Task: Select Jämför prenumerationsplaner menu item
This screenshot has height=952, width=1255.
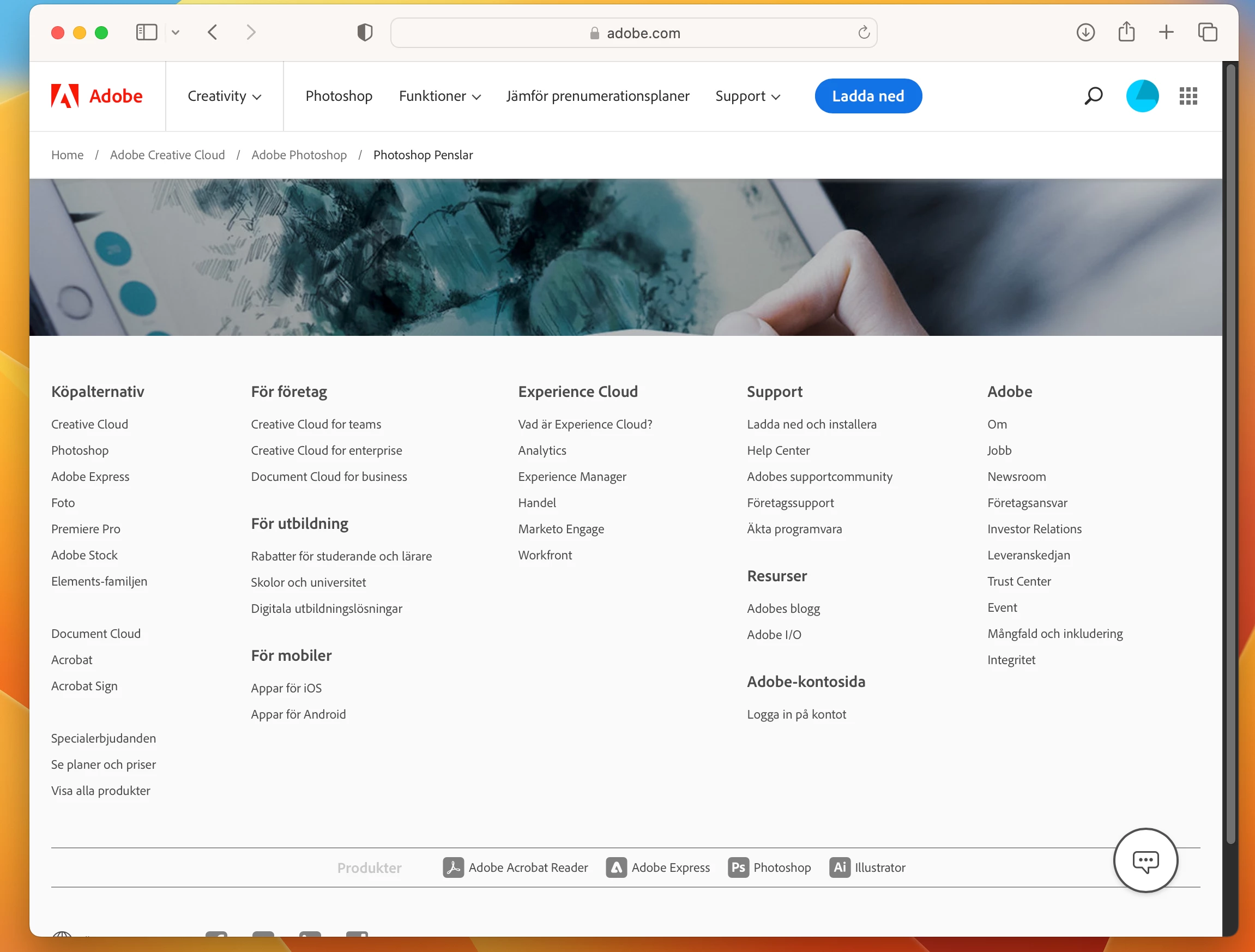Action: [x=598, y=96]
